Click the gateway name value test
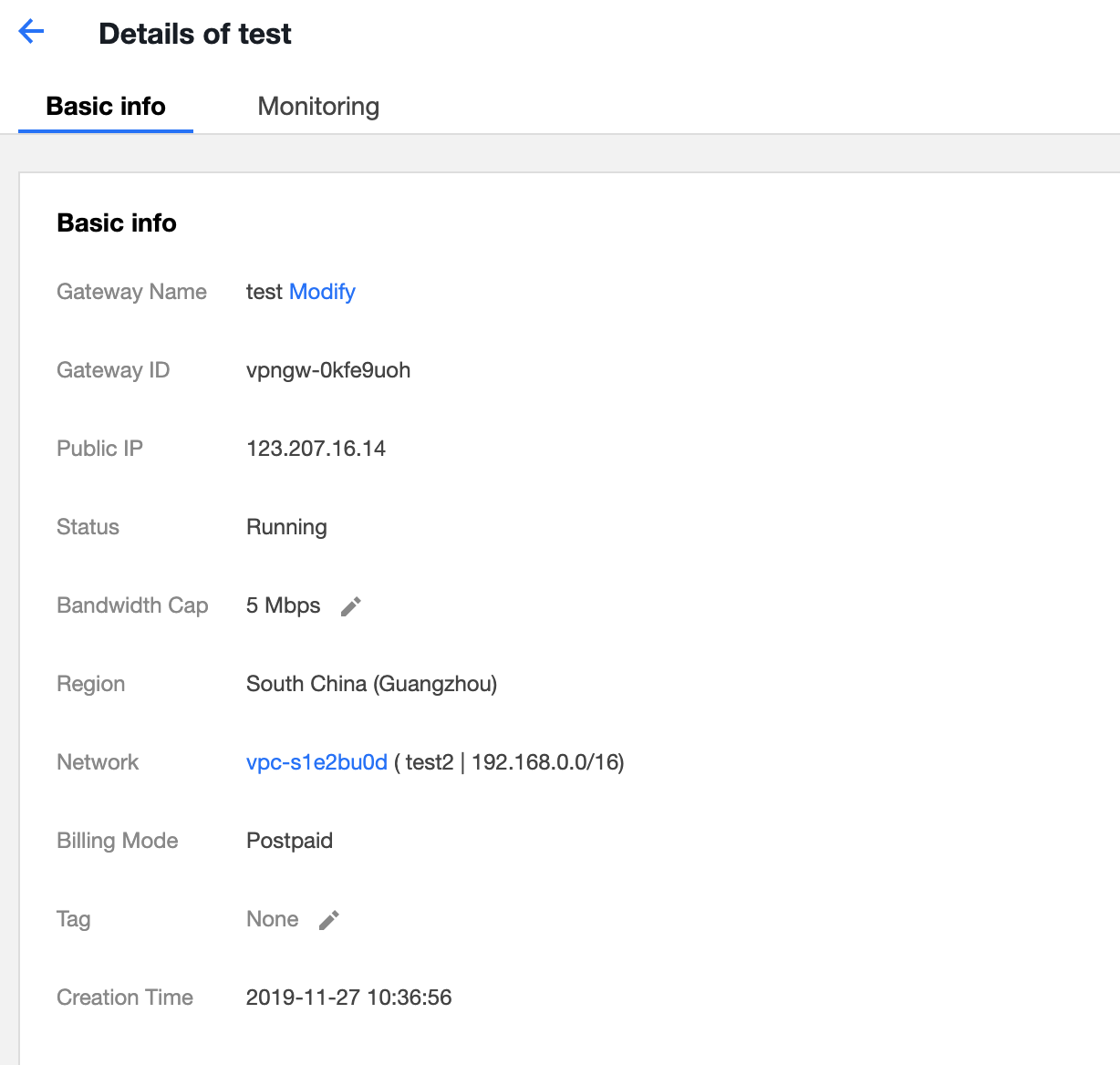 coord(264,292)
